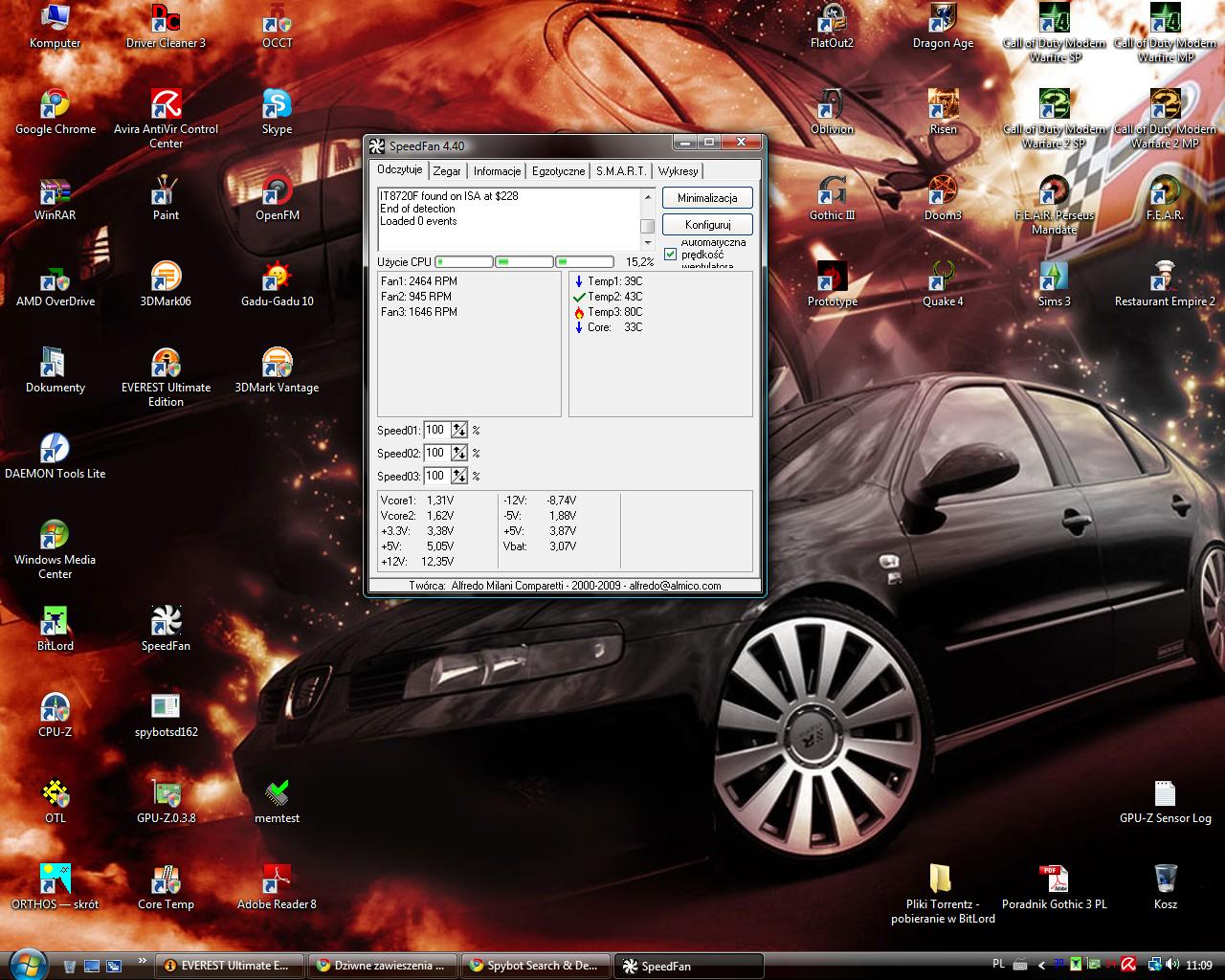Viewport: 1225px width, 980px height.
Task: Click the Speed02 spinner arrows
Action: 459,453
